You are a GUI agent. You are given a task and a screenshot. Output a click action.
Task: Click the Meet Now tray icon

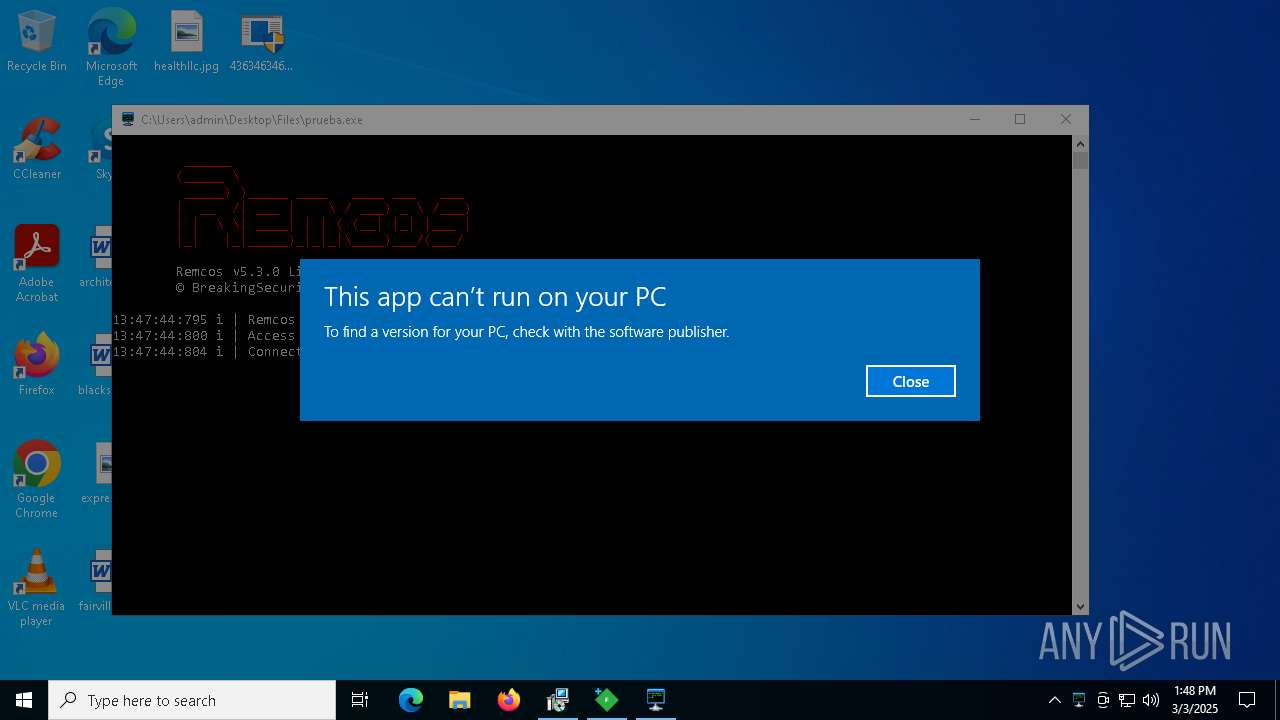1103,700
